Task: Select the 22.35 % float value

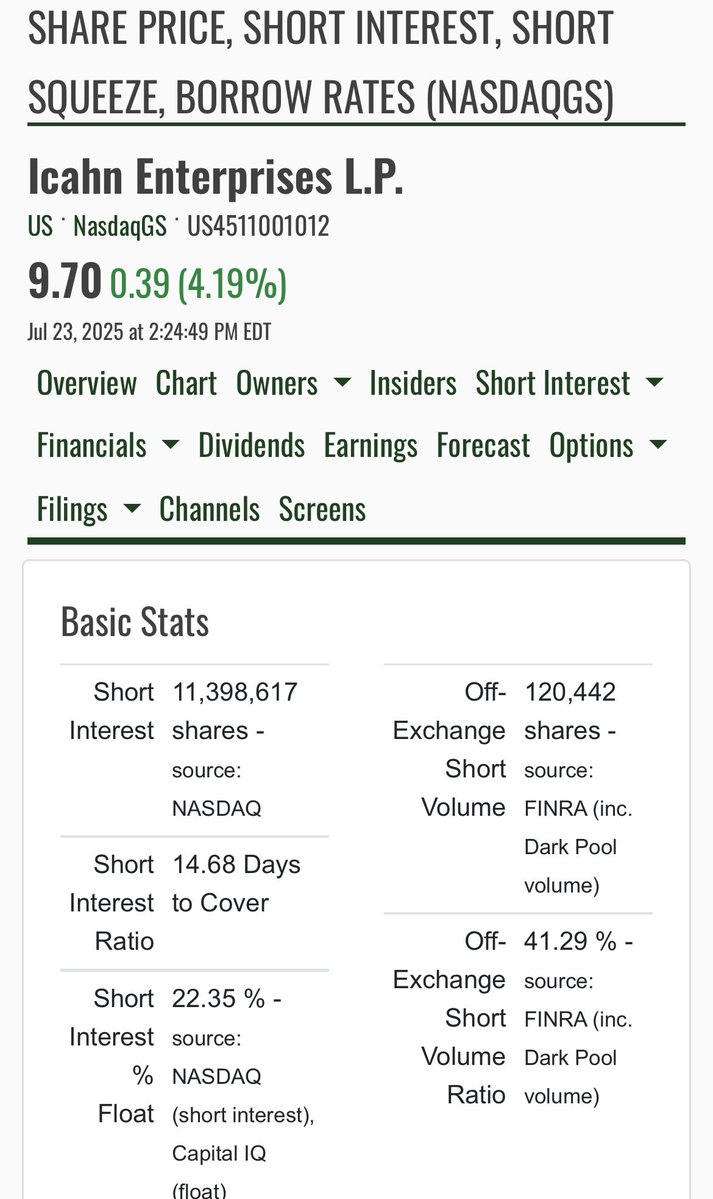Action: click(226, 999)
